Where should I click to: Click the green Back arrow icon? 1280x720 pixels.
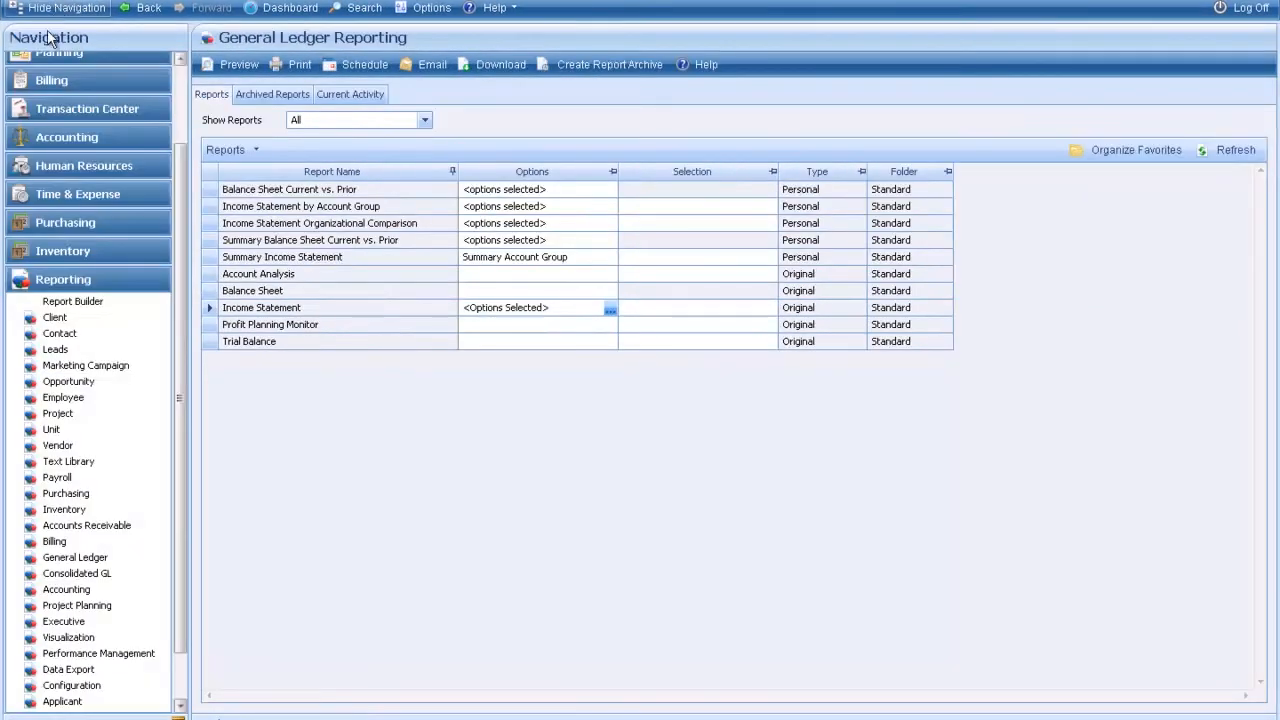(x=124, y=7)
